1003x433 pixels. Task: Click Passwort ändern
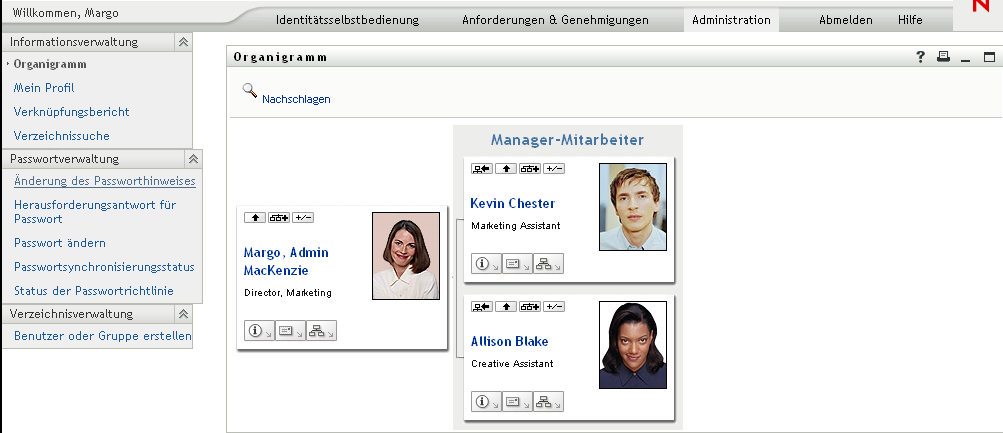pyautogui.click(x=60, y=243)
